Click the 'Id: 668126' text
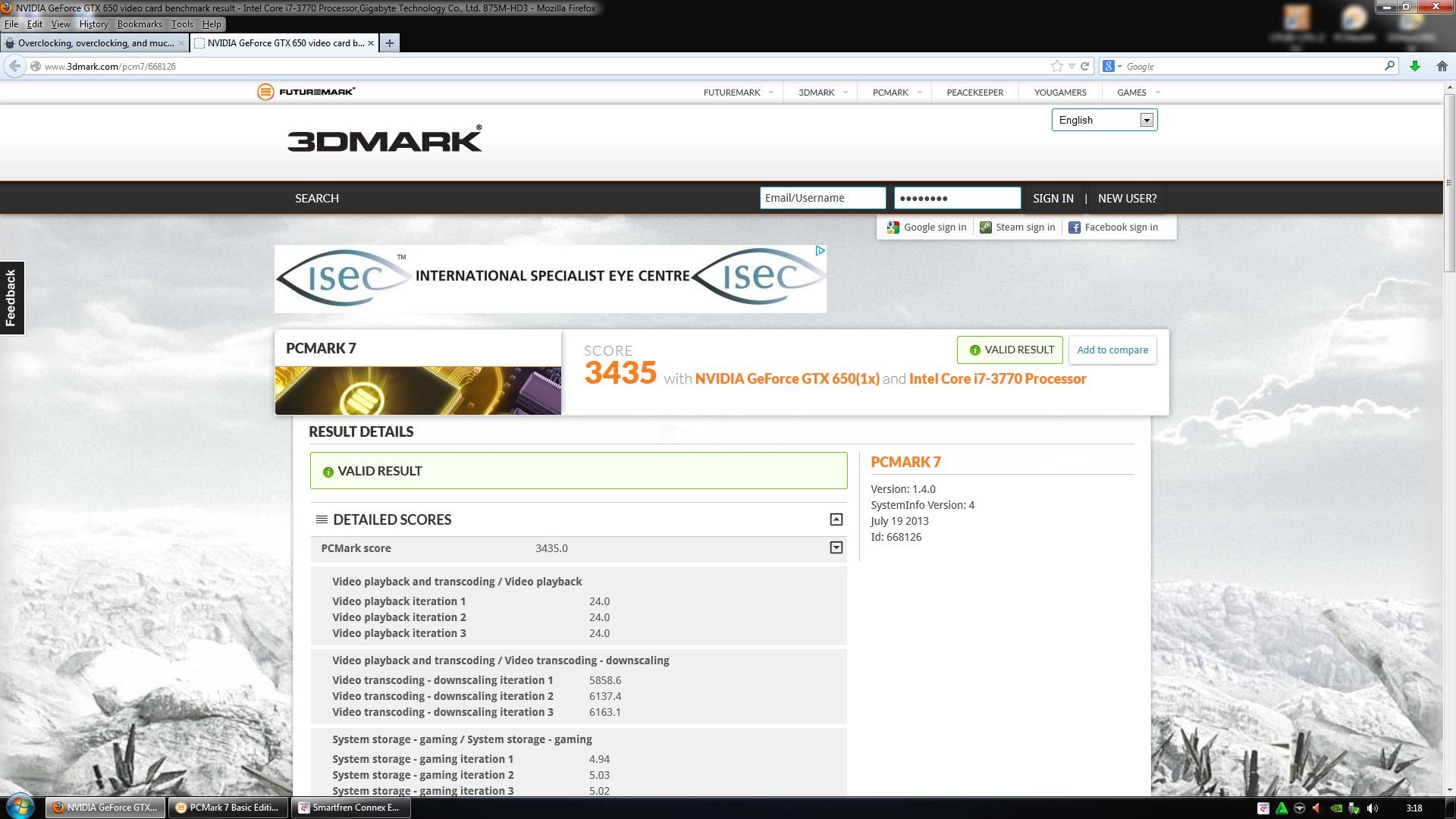 [x=896, y=537]
